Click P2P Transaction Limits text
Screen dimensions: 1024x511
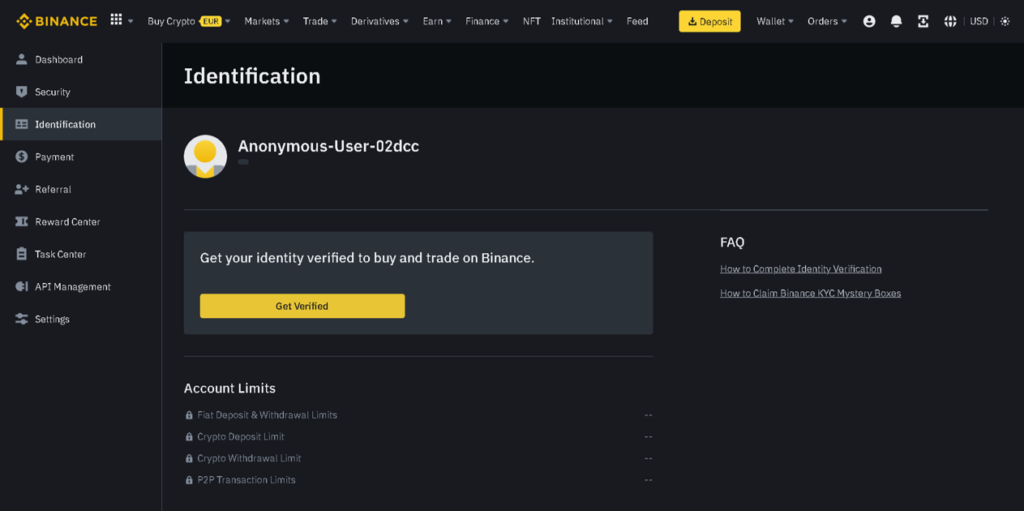tap(246, 480)
